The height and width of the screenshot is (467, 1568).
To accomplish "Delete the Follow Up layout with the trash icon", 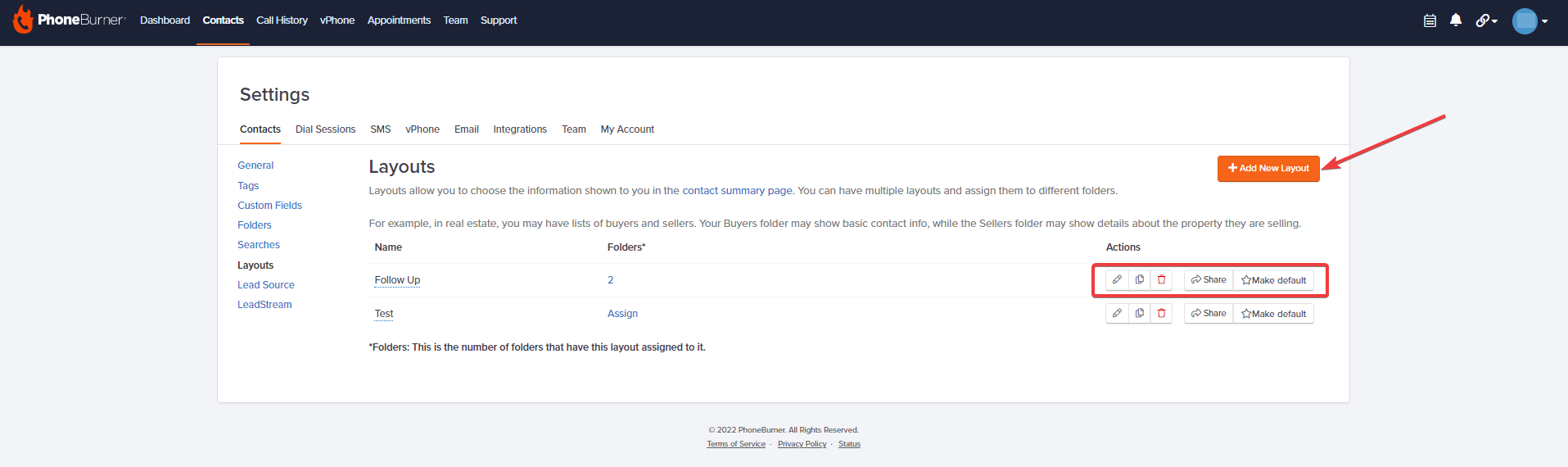I will (1161, 280).
